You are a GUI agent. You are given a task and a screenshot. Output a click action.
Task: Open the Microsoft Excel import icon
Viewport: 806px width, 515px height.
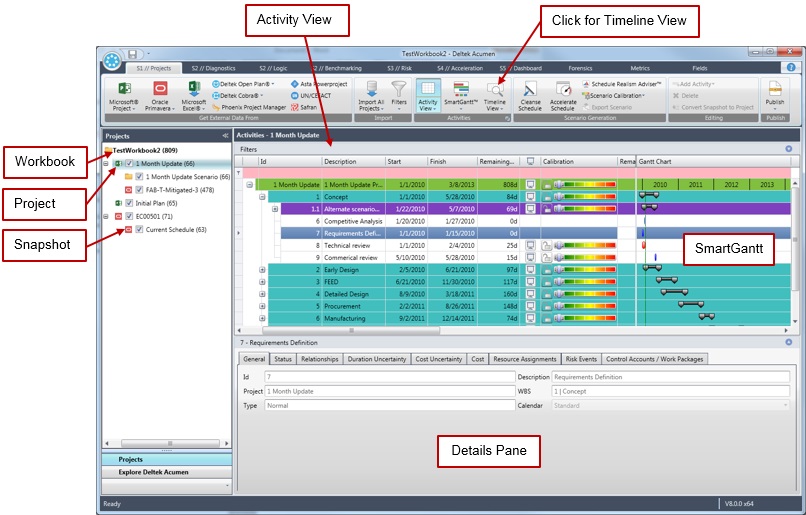(x=194, y=91)
